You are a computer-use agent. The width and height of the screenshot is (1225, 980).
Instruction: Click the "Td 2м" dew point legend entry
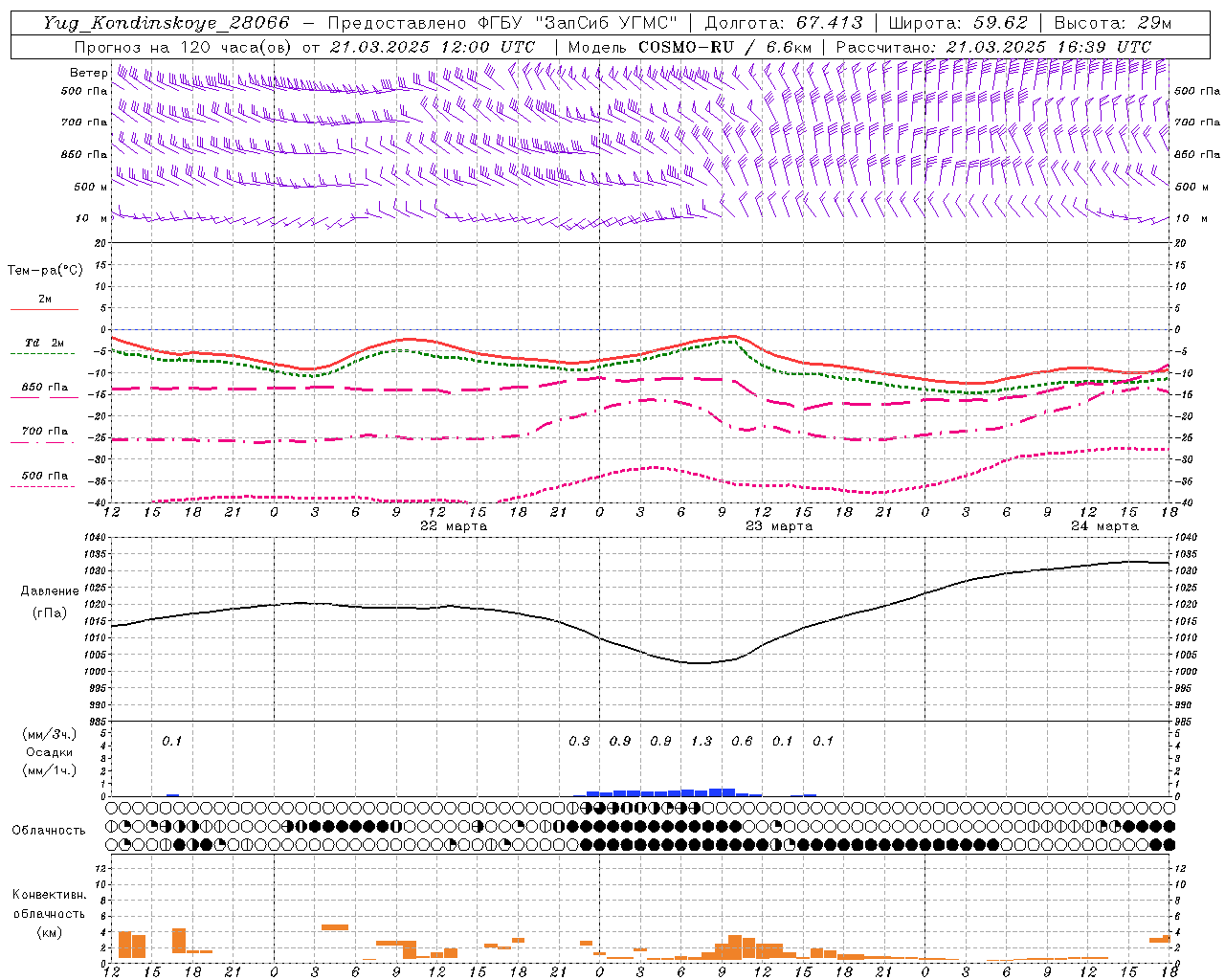pyautogui.click(x=45, y=343)
